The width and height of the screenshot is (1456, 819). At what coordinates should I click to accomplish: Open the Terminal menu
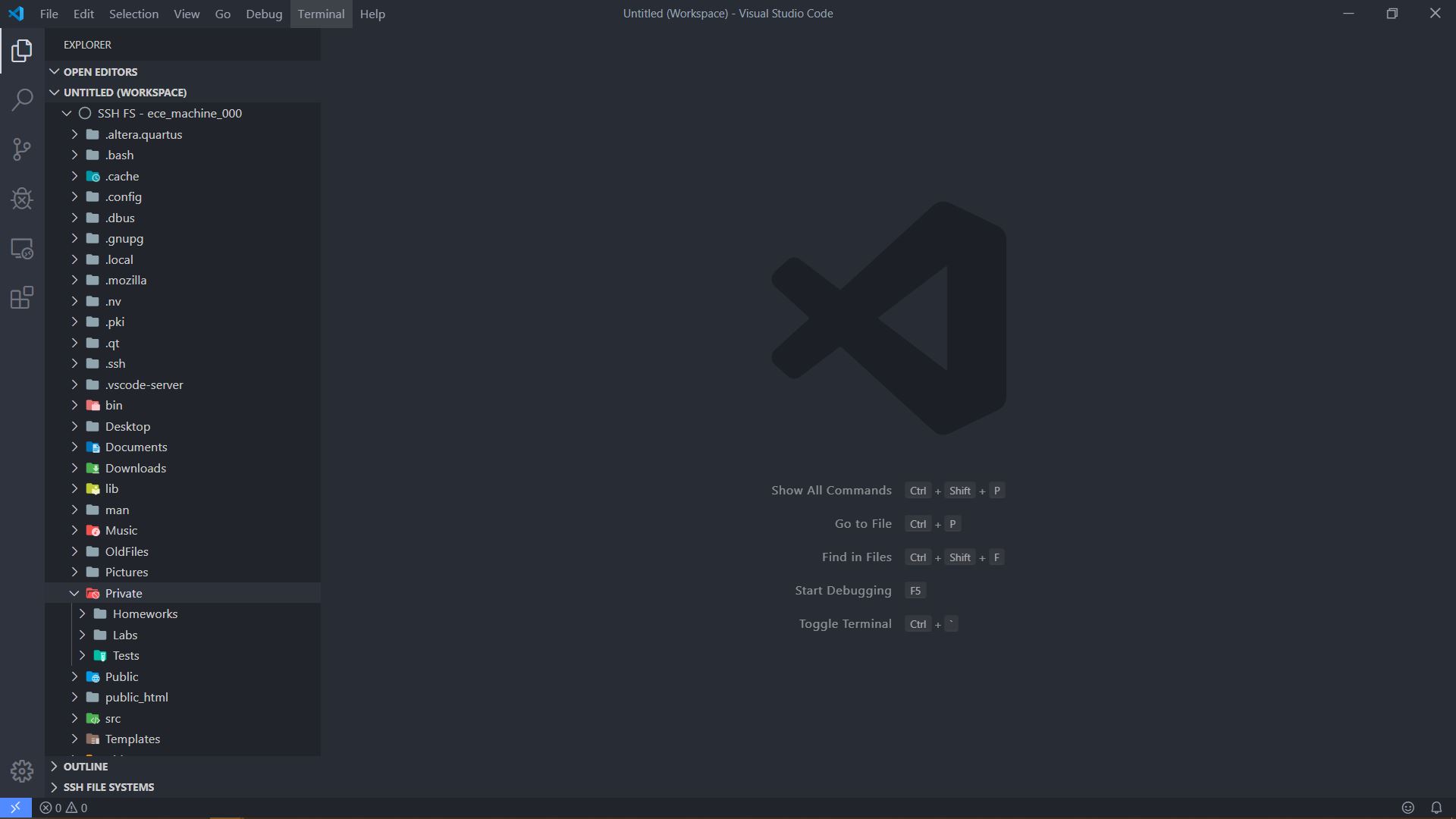[321, 14]
